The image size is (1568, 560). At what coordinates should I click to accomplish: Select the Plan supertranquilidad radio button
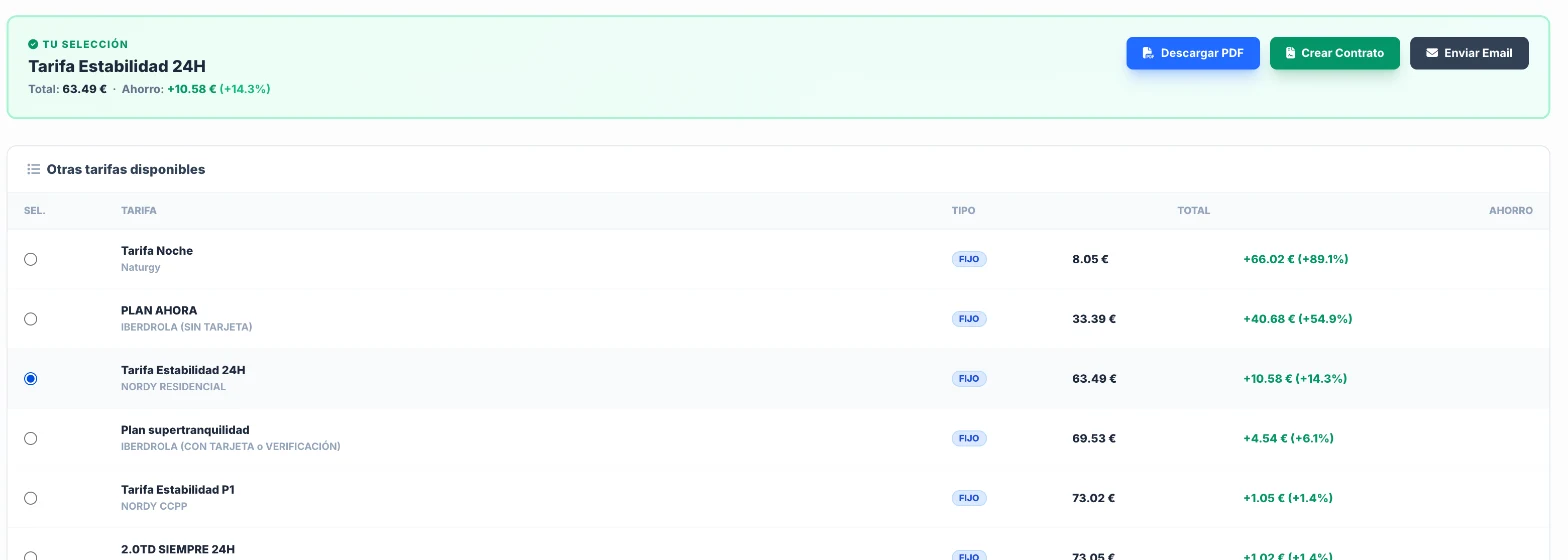pyautogui.click(x=30, y=438)
